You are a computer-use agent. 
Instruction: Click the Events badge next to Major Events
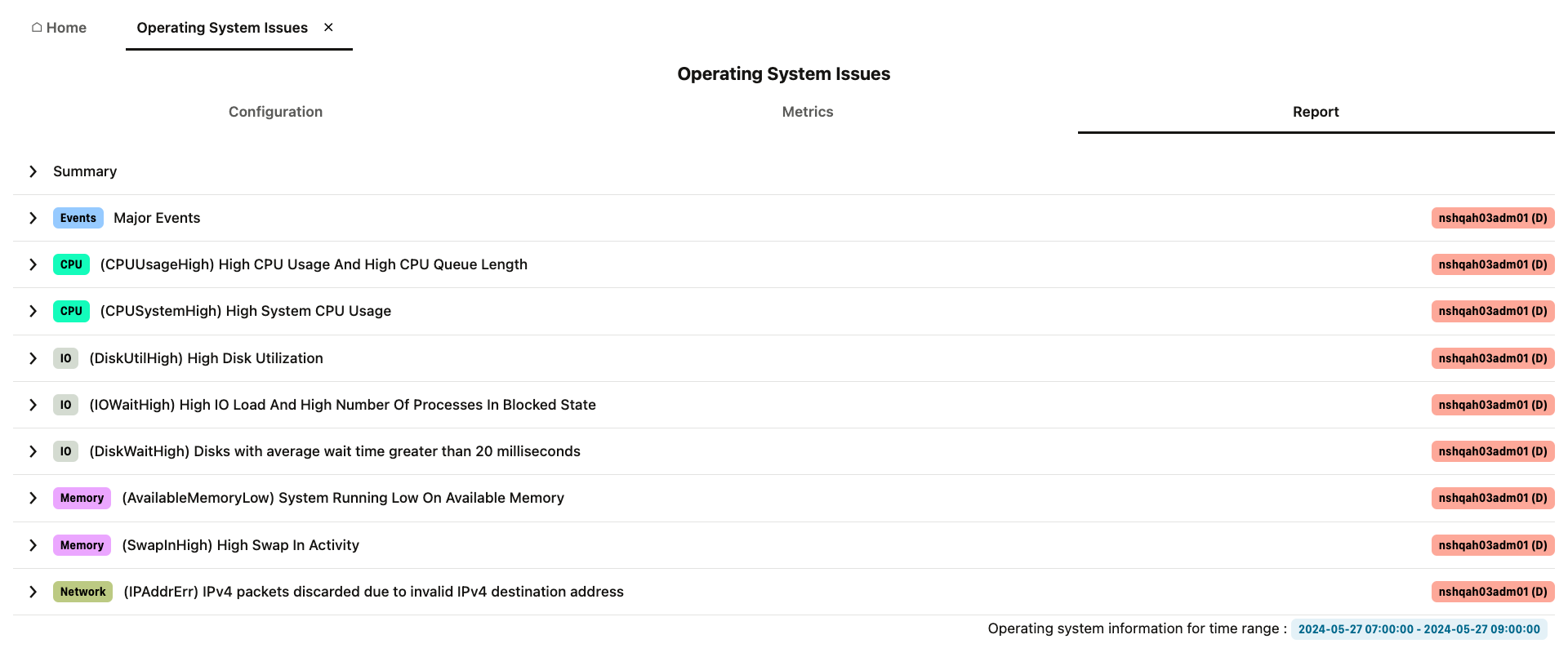coord(78,218)
